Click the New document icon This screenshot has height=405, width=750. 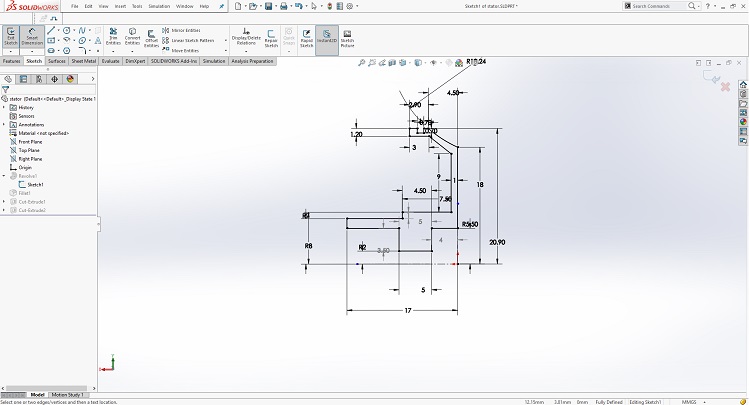pyautogui.click(x=238, y=6)
